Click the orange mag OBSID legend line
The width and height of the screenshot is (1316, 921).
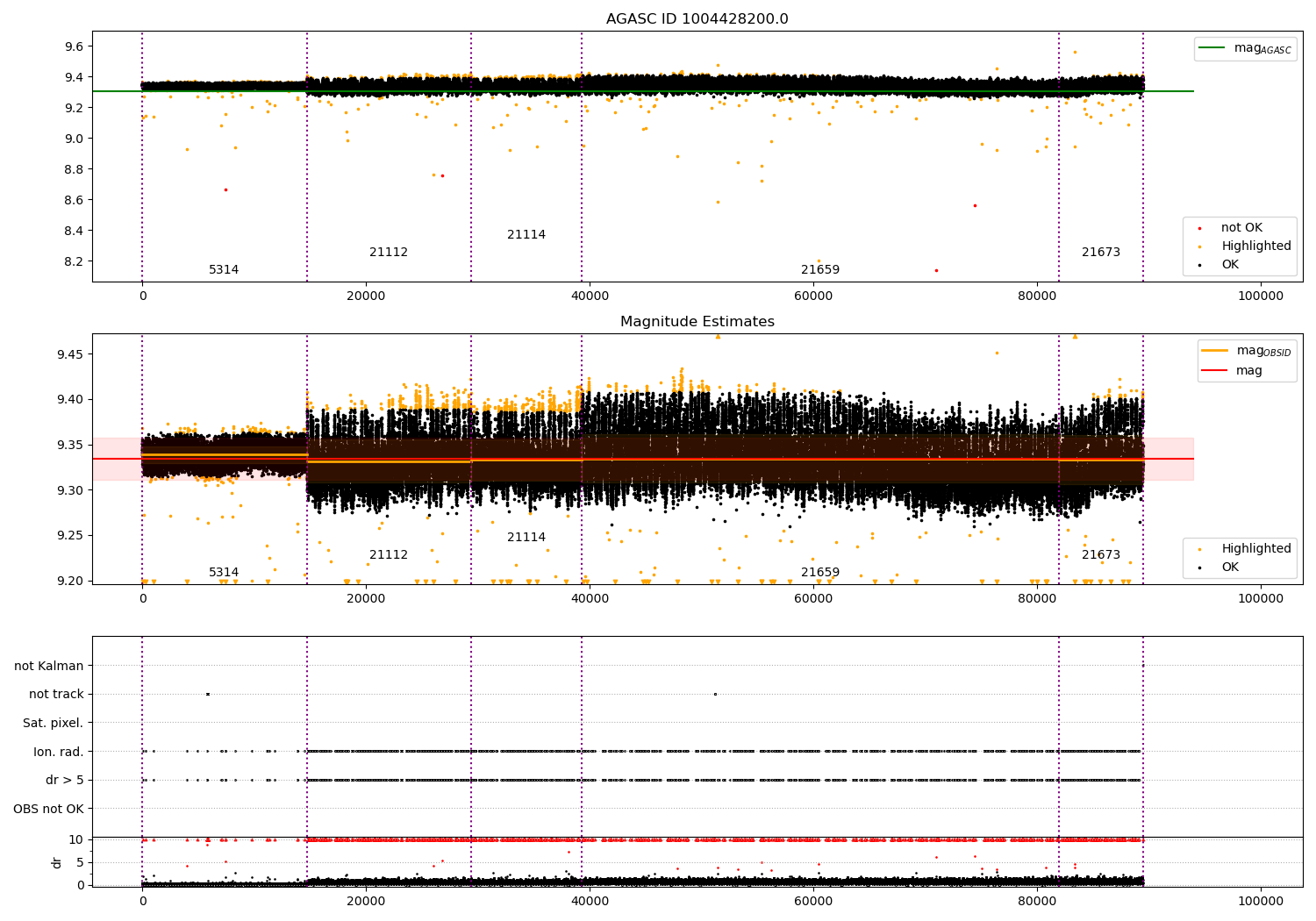coord(1215,351)
